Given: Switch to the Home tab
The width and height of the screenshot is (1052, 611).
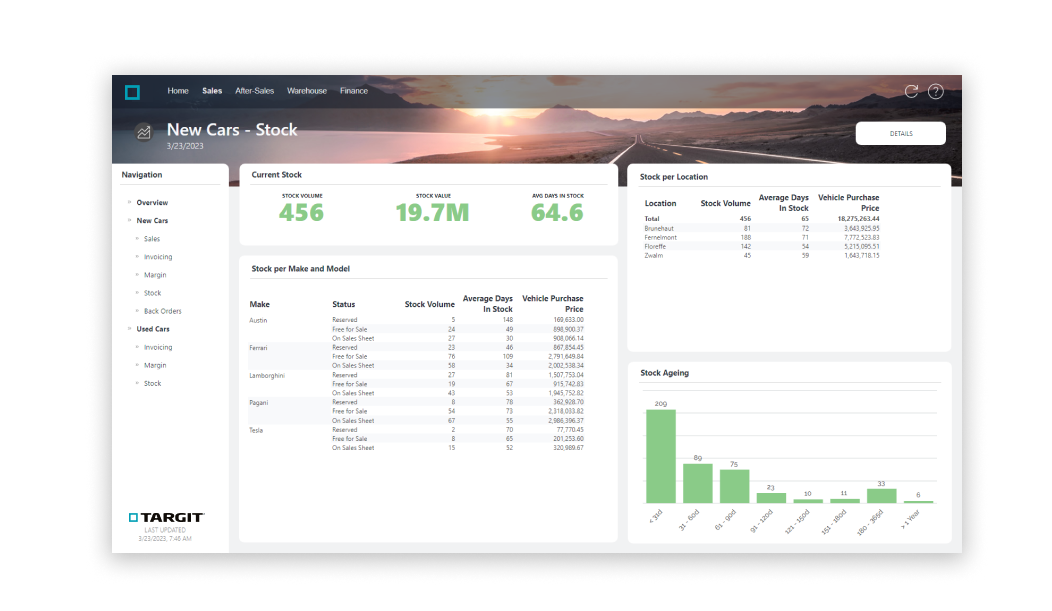Looking at the screenshot, I should tap(178, 90).
